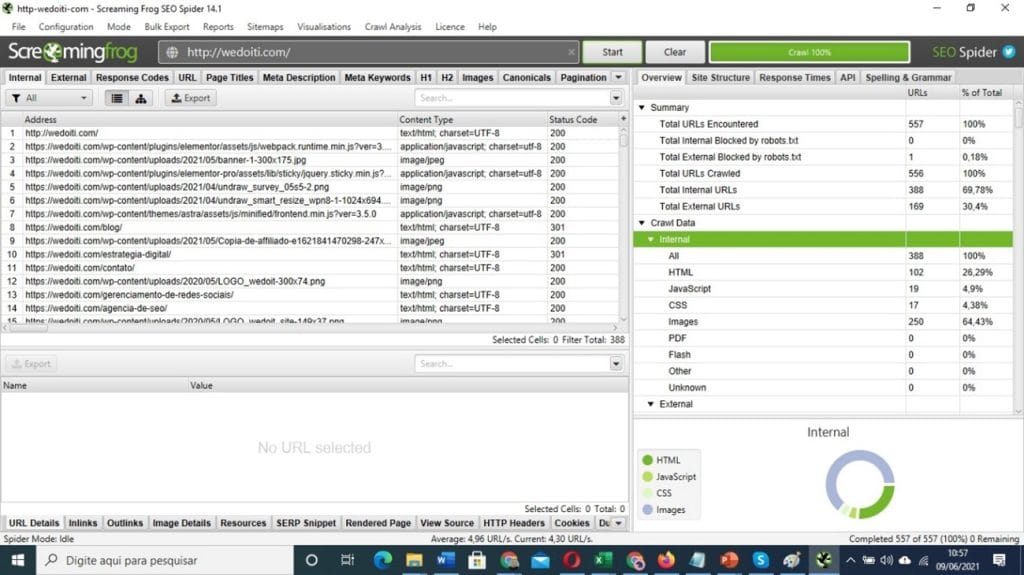The image size is (1024, 575).
Task: Add a column with plus icon
Action: (x=623, y=119)
